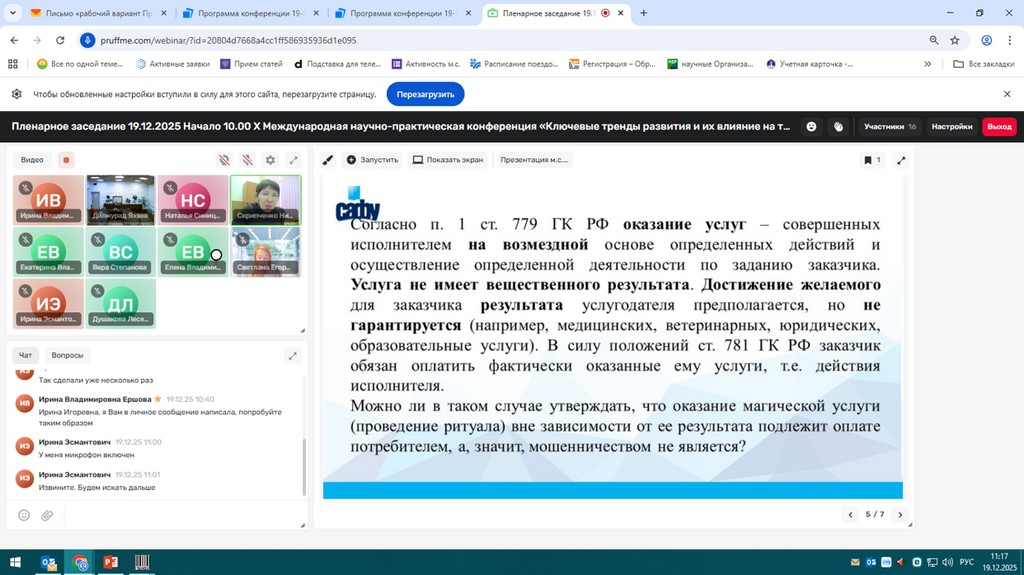Open the Участники participants list
Viewport: 1024px width, 575px height.
click(x=889, y=127)
